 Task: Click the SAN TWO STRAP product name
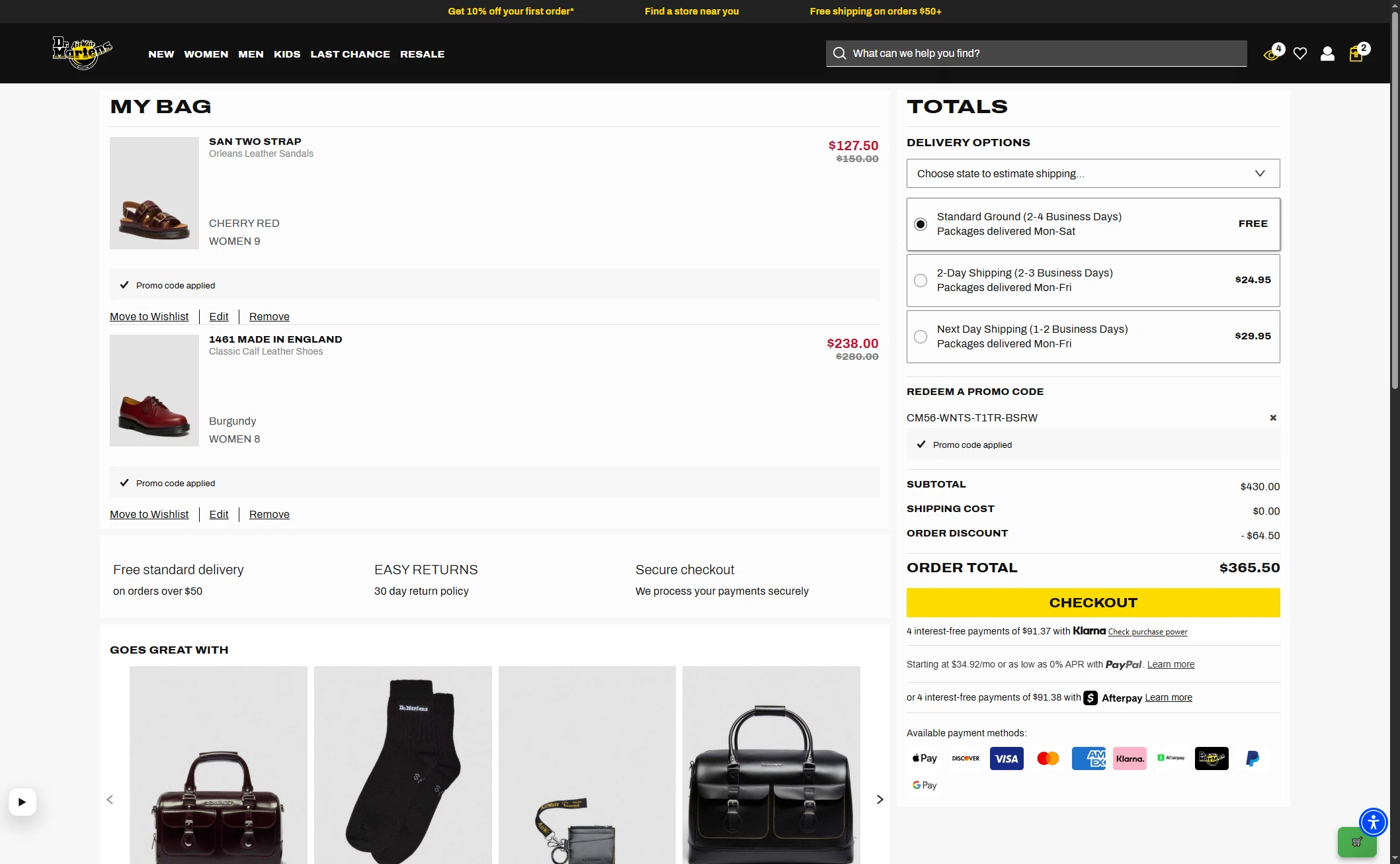pos(255,142)
